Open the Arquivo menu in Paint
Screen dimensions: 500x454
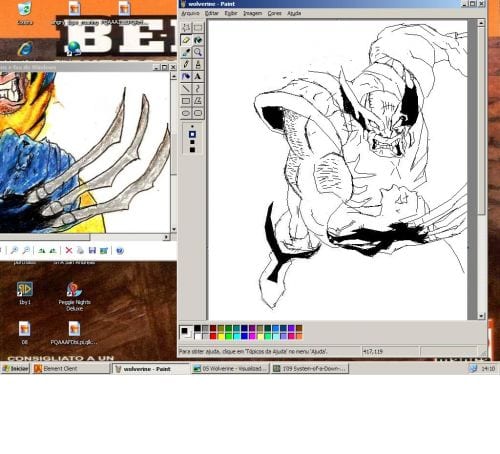coord(190,13)
